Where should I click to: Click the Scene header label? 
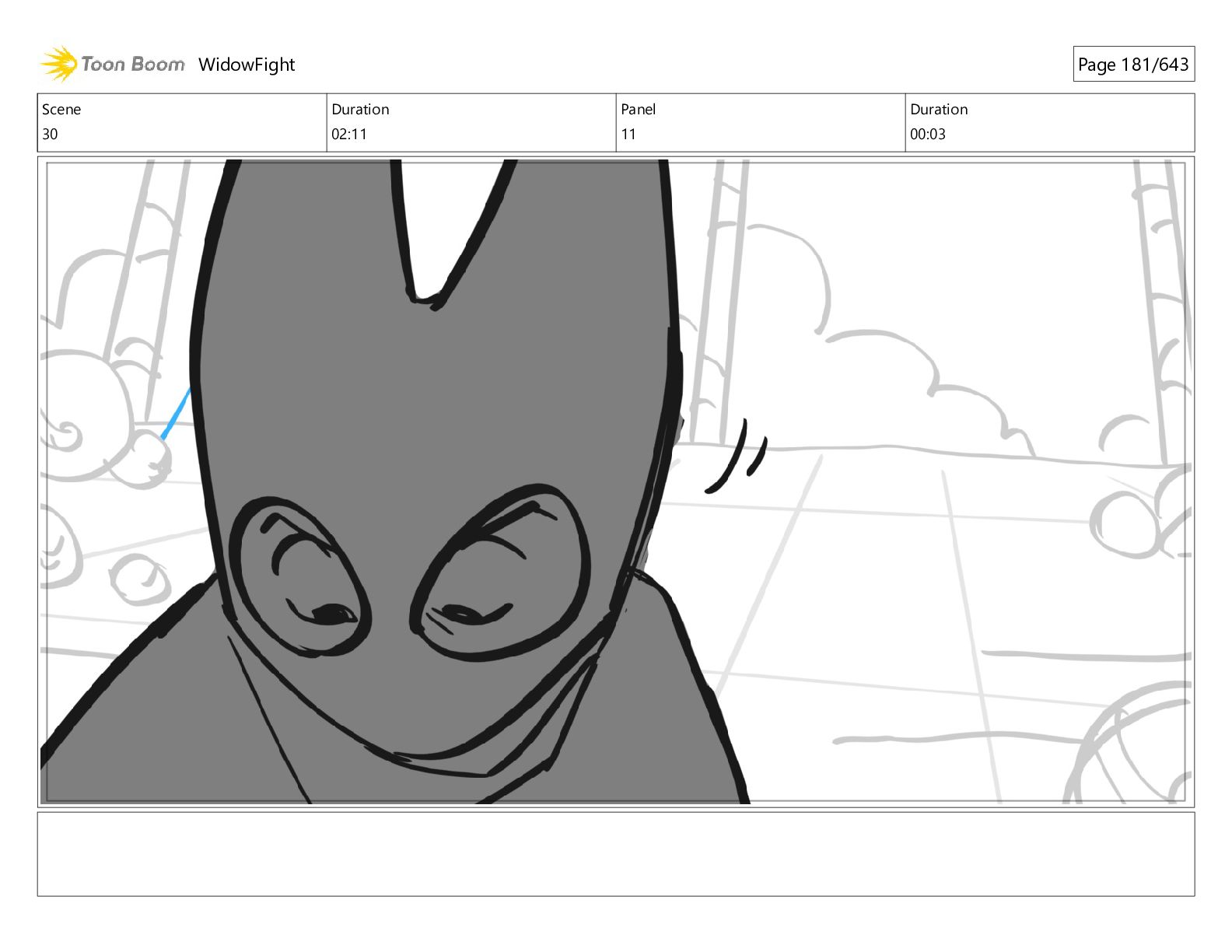coord(61,109)
